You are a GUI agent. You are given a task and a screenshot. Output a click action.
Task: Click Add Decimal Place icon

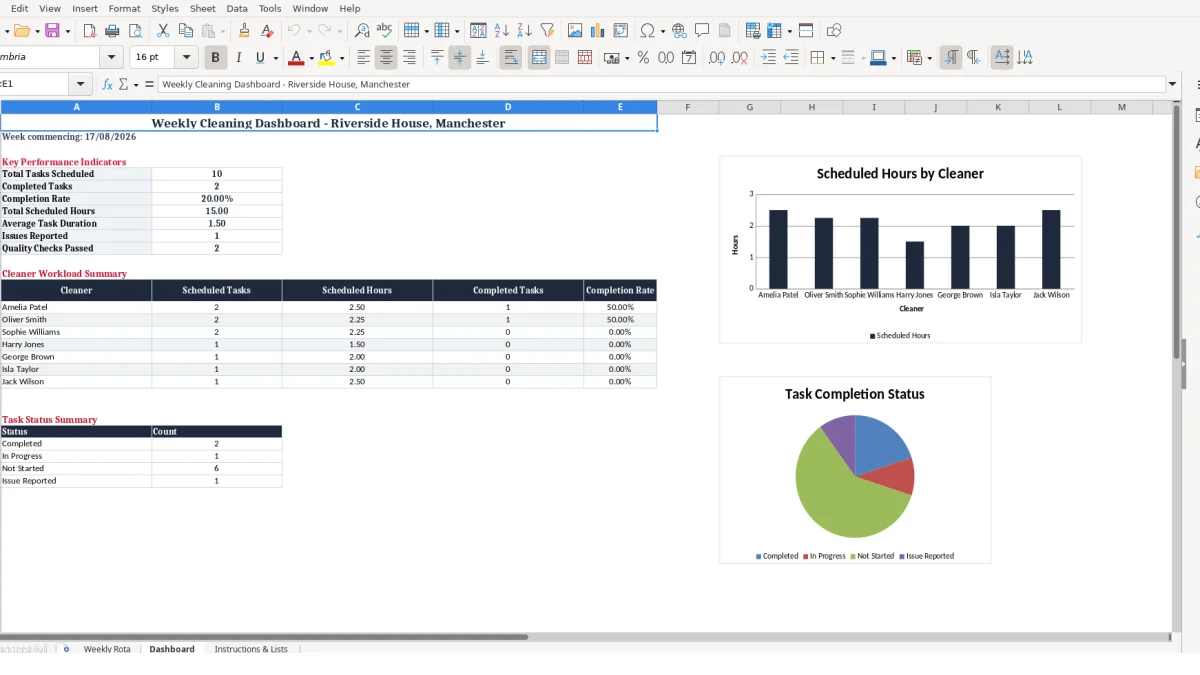(x=716, y=58)
